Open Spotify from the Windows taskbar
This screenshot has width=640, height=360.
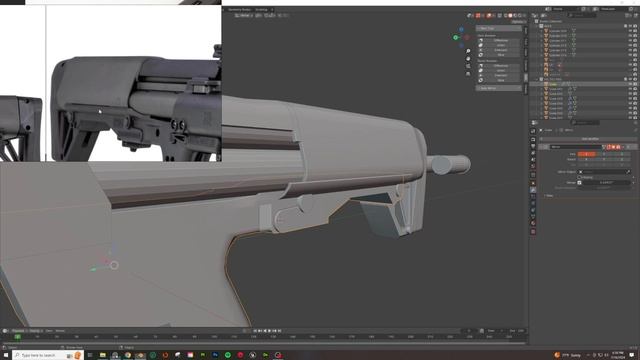click(228, 355)
